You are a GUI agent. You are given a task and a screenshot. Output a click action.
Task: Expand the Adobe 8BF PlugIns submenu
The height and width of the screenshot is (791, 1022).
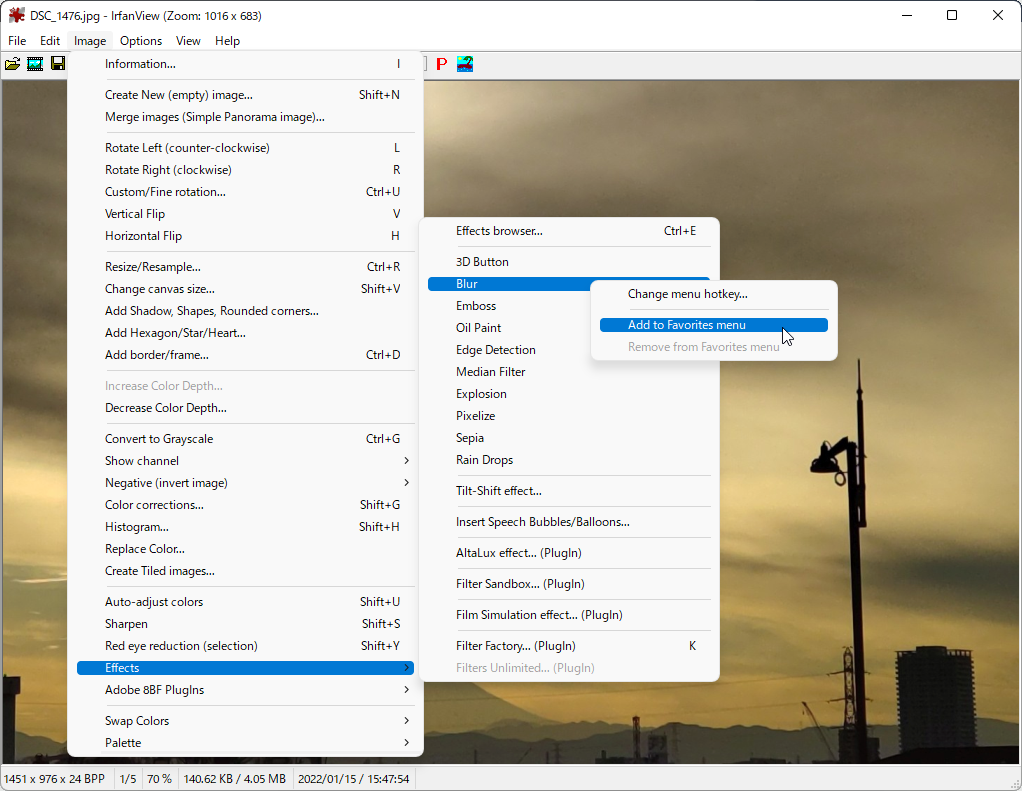(160, 689)
